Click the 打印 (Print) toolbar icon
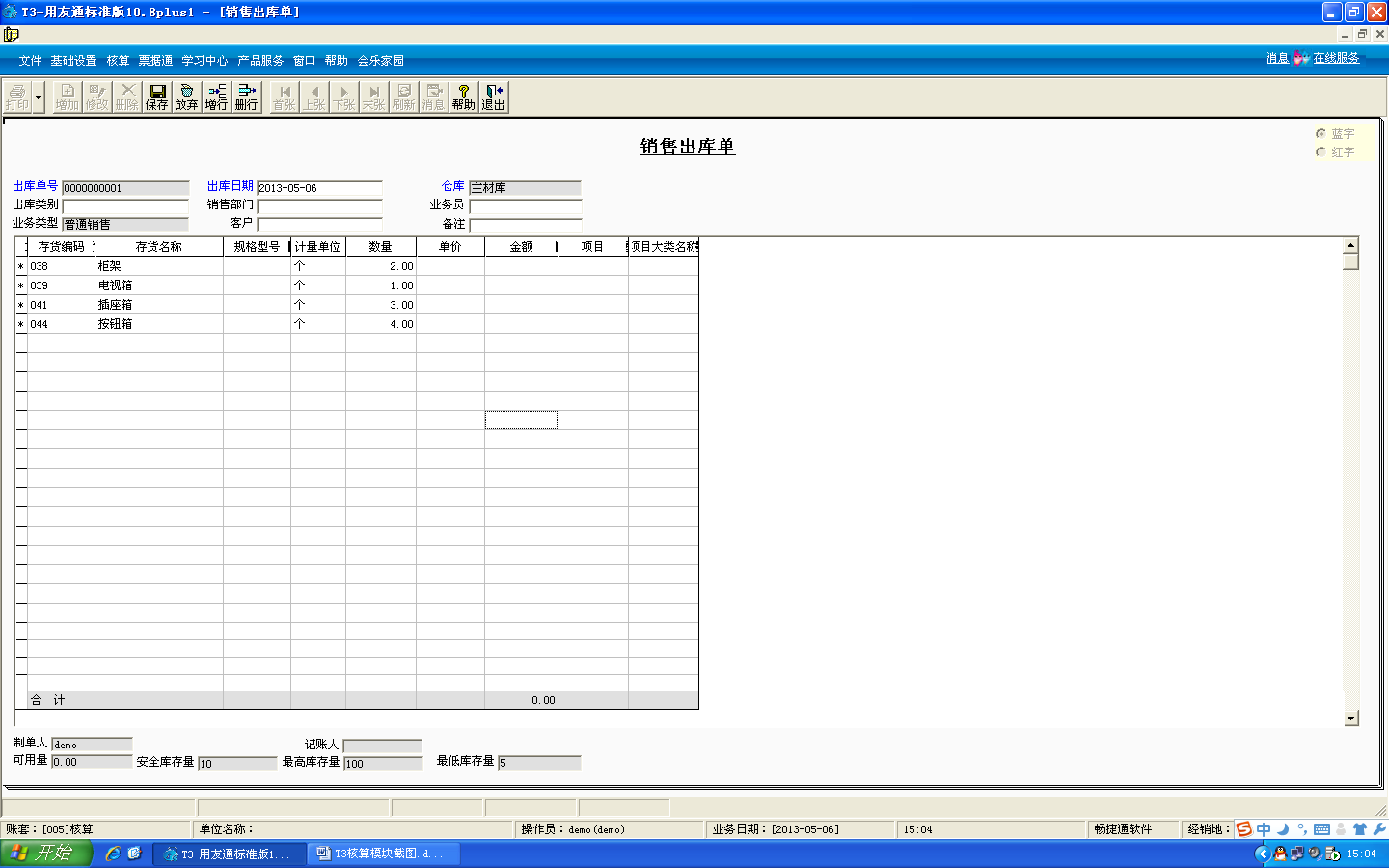 17,96
